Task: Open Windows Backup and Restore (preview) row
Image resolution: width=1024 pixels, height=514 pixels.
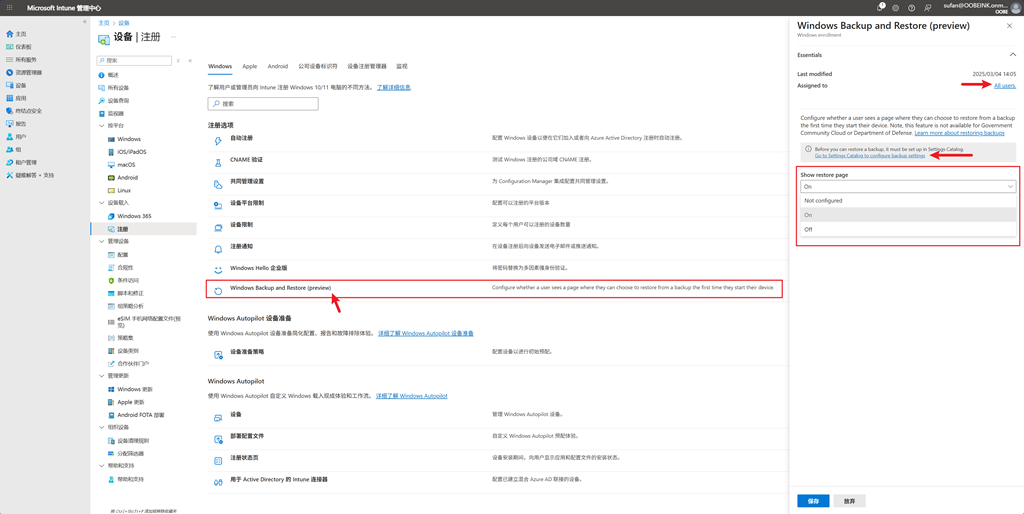Action: pyautogui.click(x=494, y=288)
